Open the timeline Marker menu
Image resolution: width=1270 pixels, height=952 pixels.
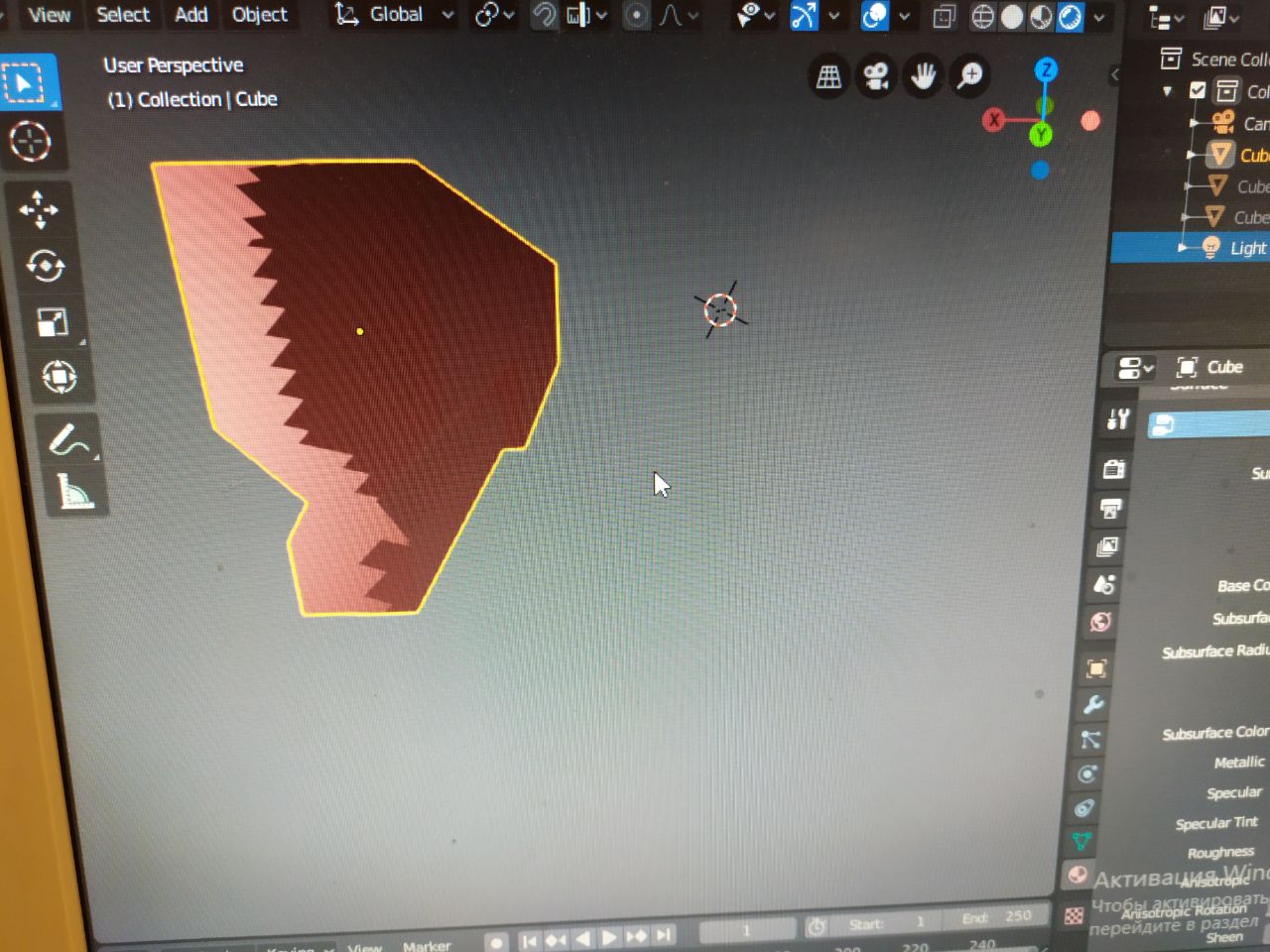(x=427, y=945)
